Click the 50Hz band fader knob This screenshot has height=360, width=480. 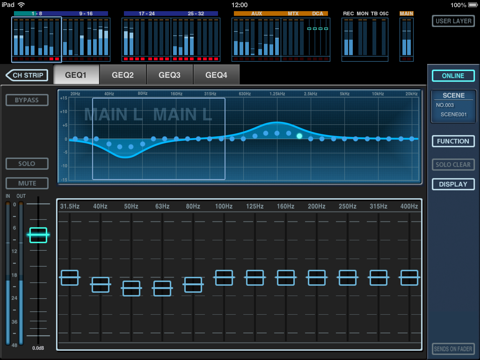131,288
